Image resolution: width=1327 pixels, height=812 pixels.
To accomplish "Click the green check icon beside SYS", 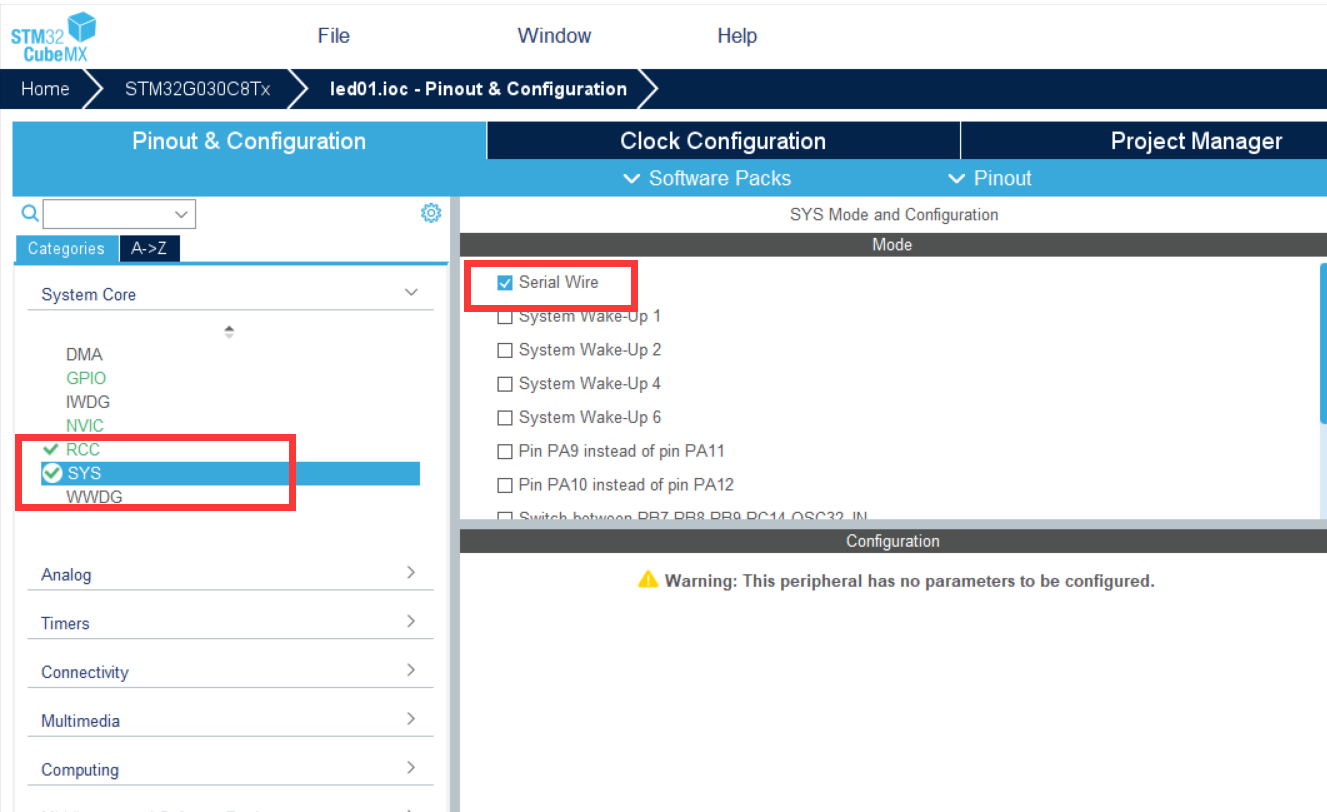I will tap(52, 473).
